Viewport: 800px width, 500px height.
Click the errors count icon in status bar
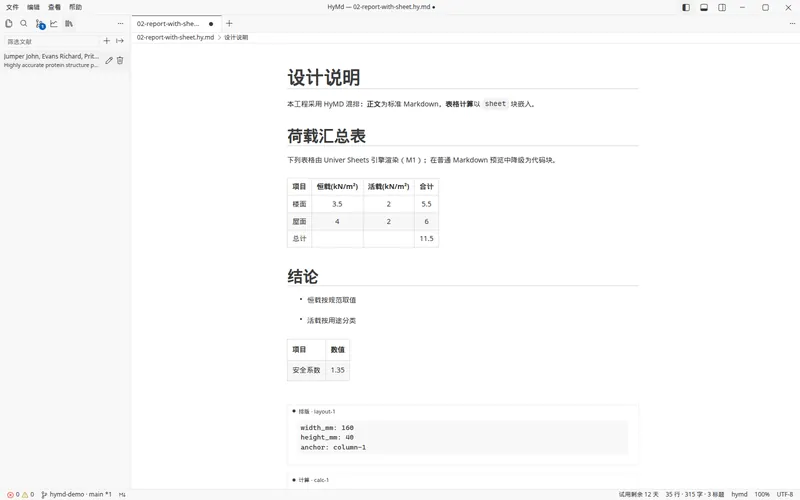(x=13, y=494)
